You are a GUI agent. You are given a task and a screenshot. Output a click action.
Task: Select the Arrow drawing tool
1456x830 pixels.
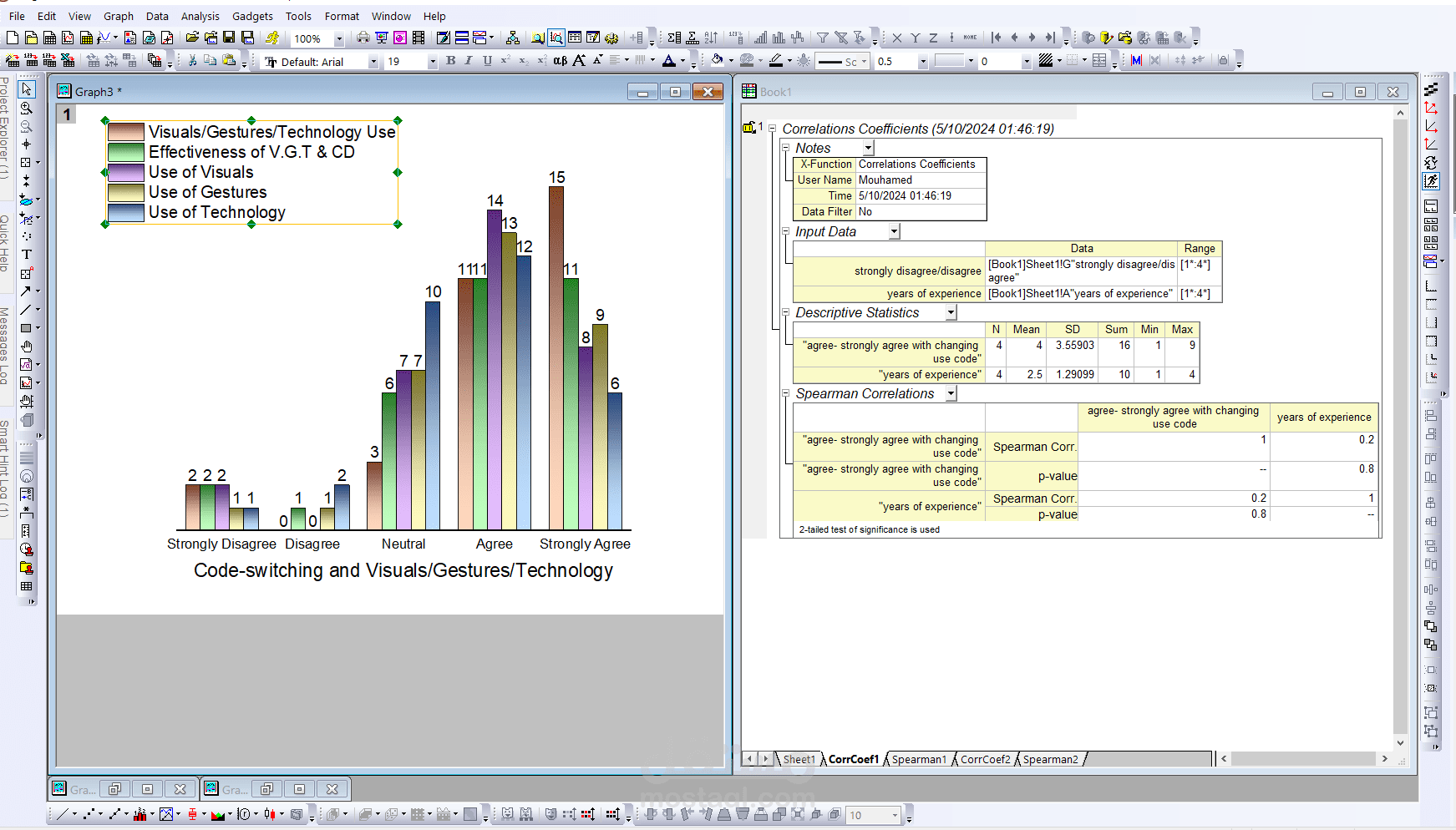click(26, 291)
